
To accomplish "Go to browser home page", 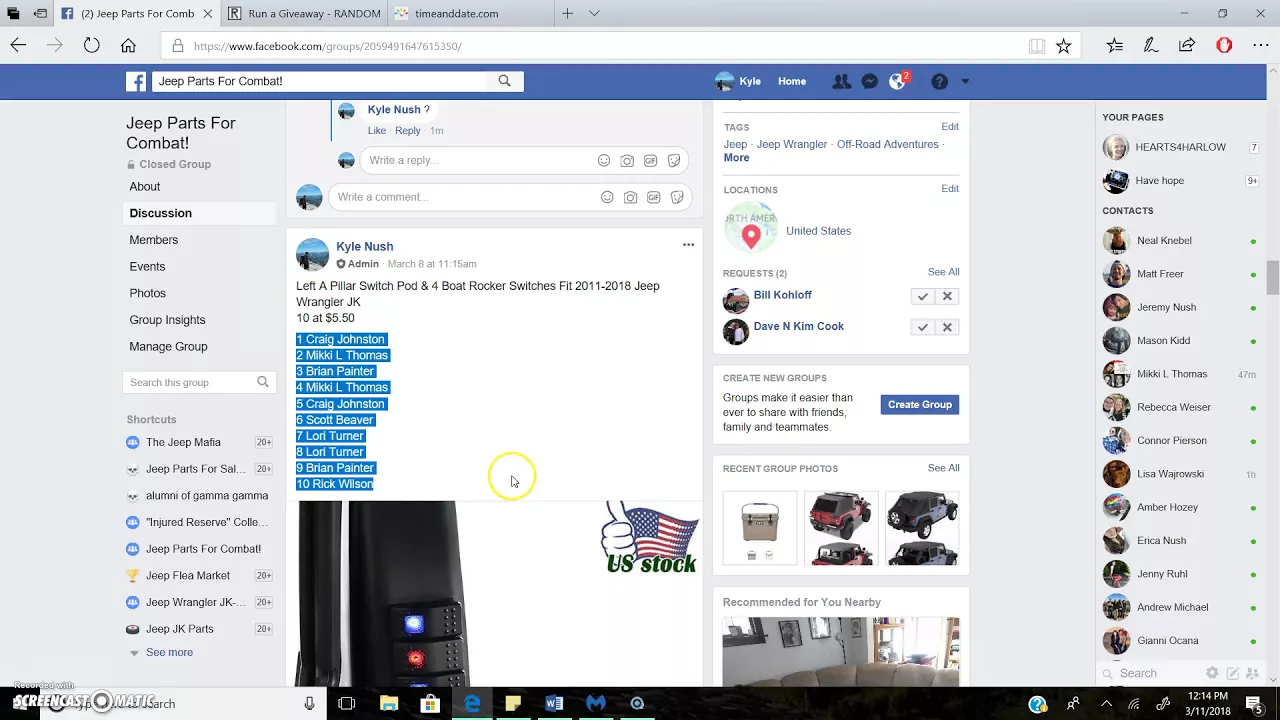I will coord(128,46).
